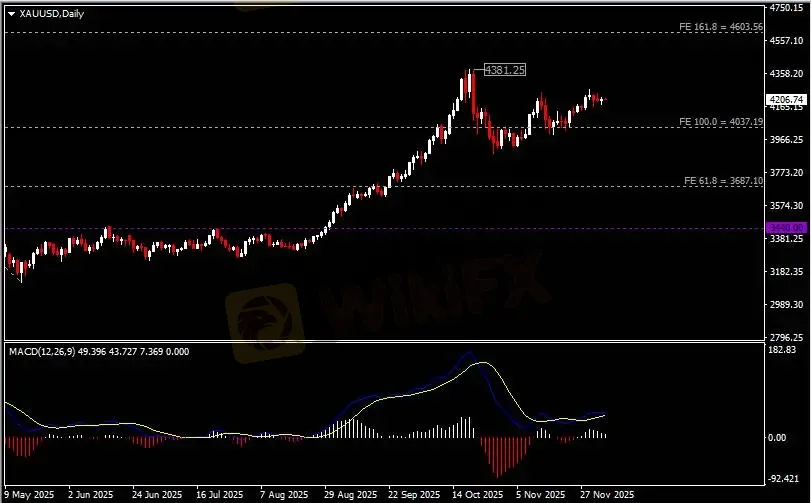This screenshot has width=811, height=503.
Task: Select the FE 61.8 = 3687.10 level label
Action: point(723,180)
